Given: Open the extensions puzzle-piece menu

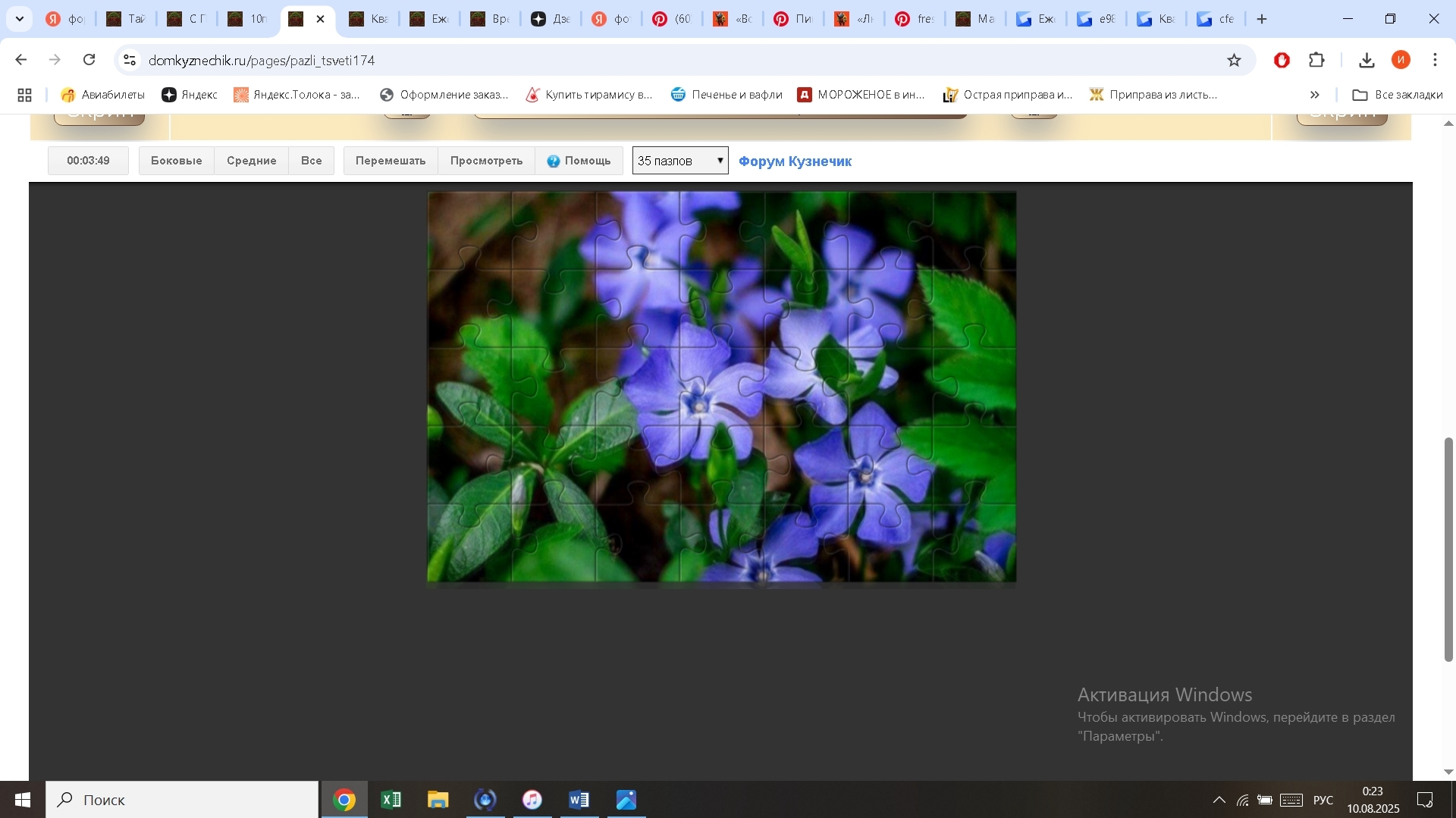Looking at the screenshot, I should pos(1317,60).
